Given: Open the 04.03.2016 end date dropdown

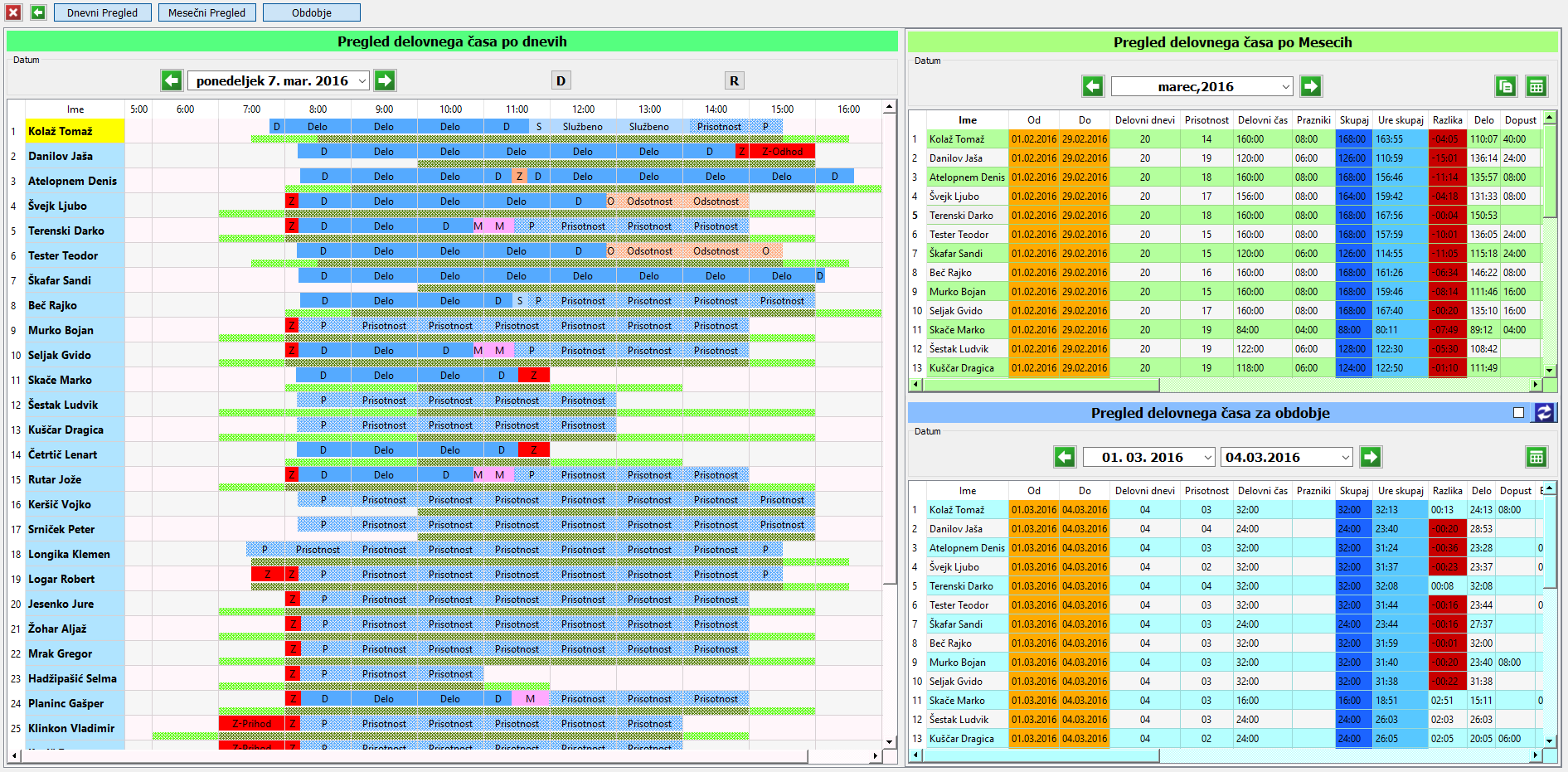Looking at the screenshot, I should click(1345, 457).
